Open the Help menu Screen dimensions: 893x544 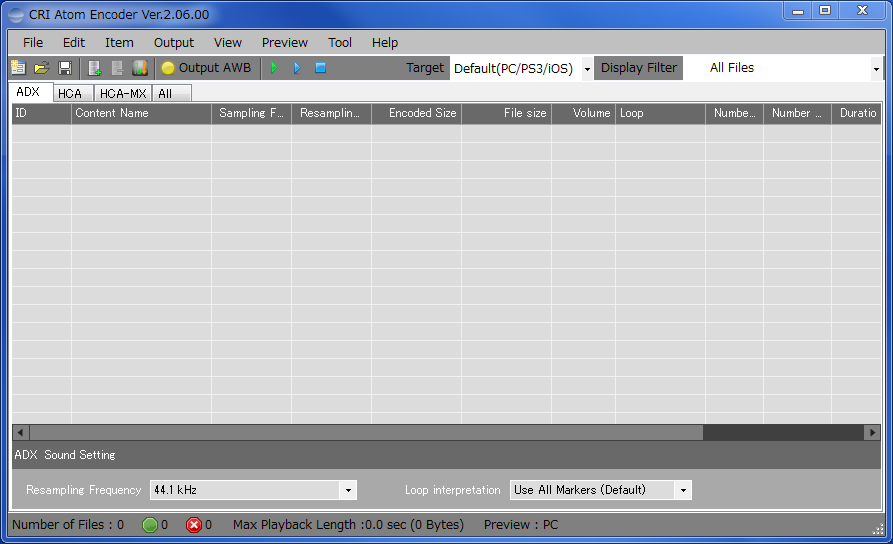(x=385, y=43)
